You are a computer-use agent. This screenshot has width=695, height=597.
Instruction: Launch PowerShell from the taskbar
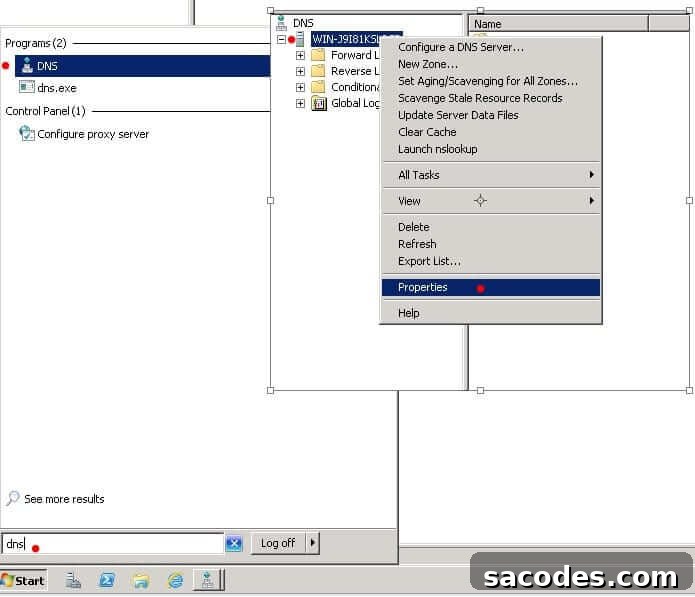pos(107,580)
